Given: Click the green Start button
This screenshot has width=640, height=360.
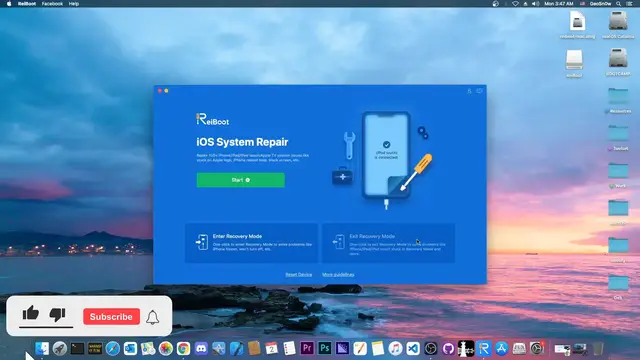Looking at the screenshot, I should pos(240,180).
